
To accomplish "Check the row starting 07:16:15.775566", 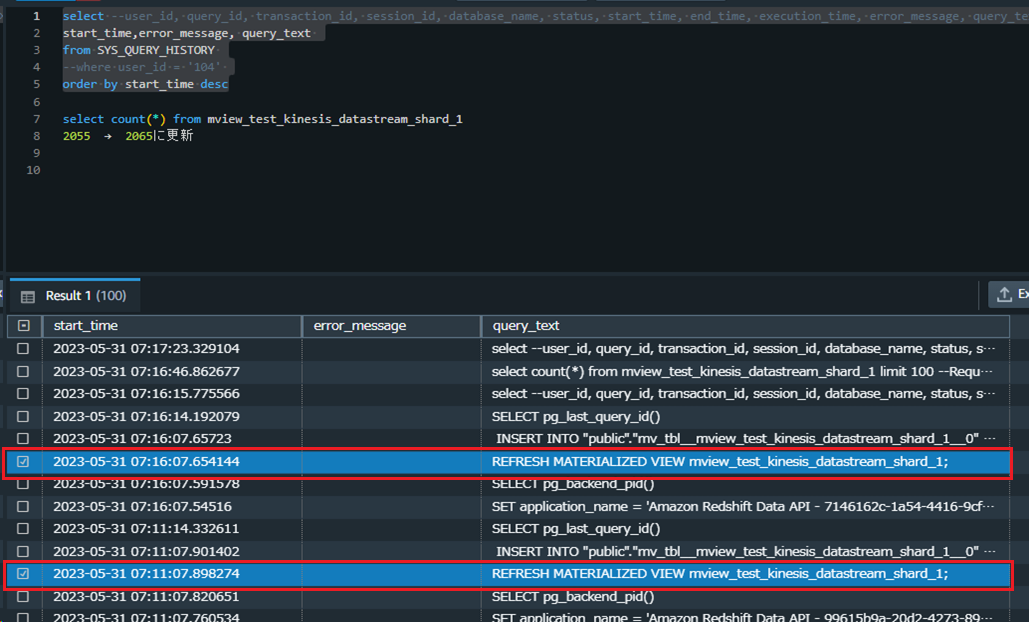I will coord(23,394).
